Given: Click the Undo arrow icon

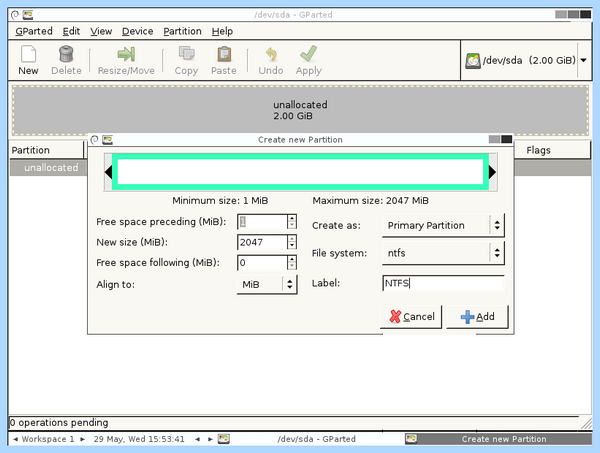Looking at the screenshot, I should tap(271, 54).
